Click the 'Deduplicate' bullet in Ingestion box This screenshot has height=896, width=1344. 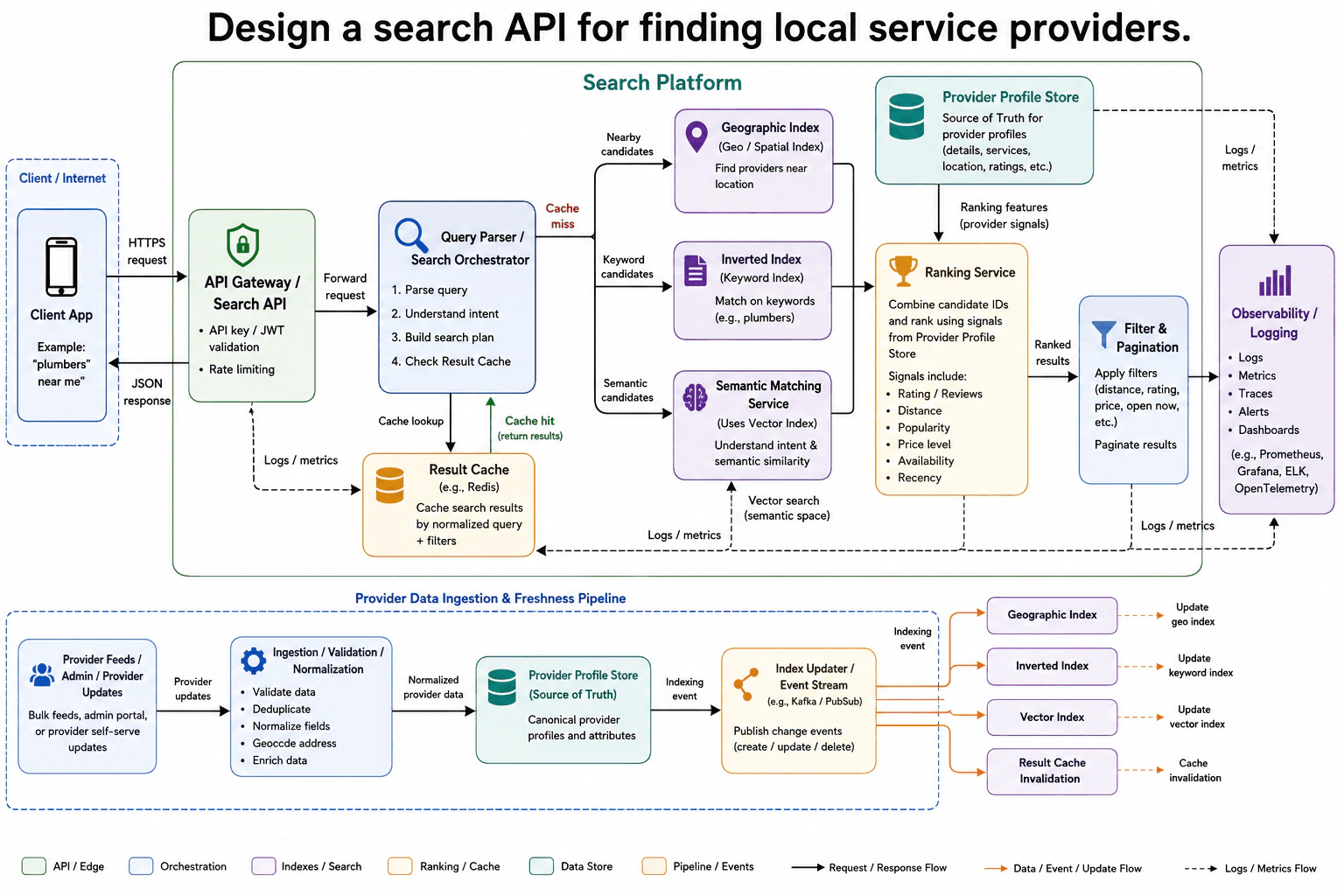pos(276,709)
